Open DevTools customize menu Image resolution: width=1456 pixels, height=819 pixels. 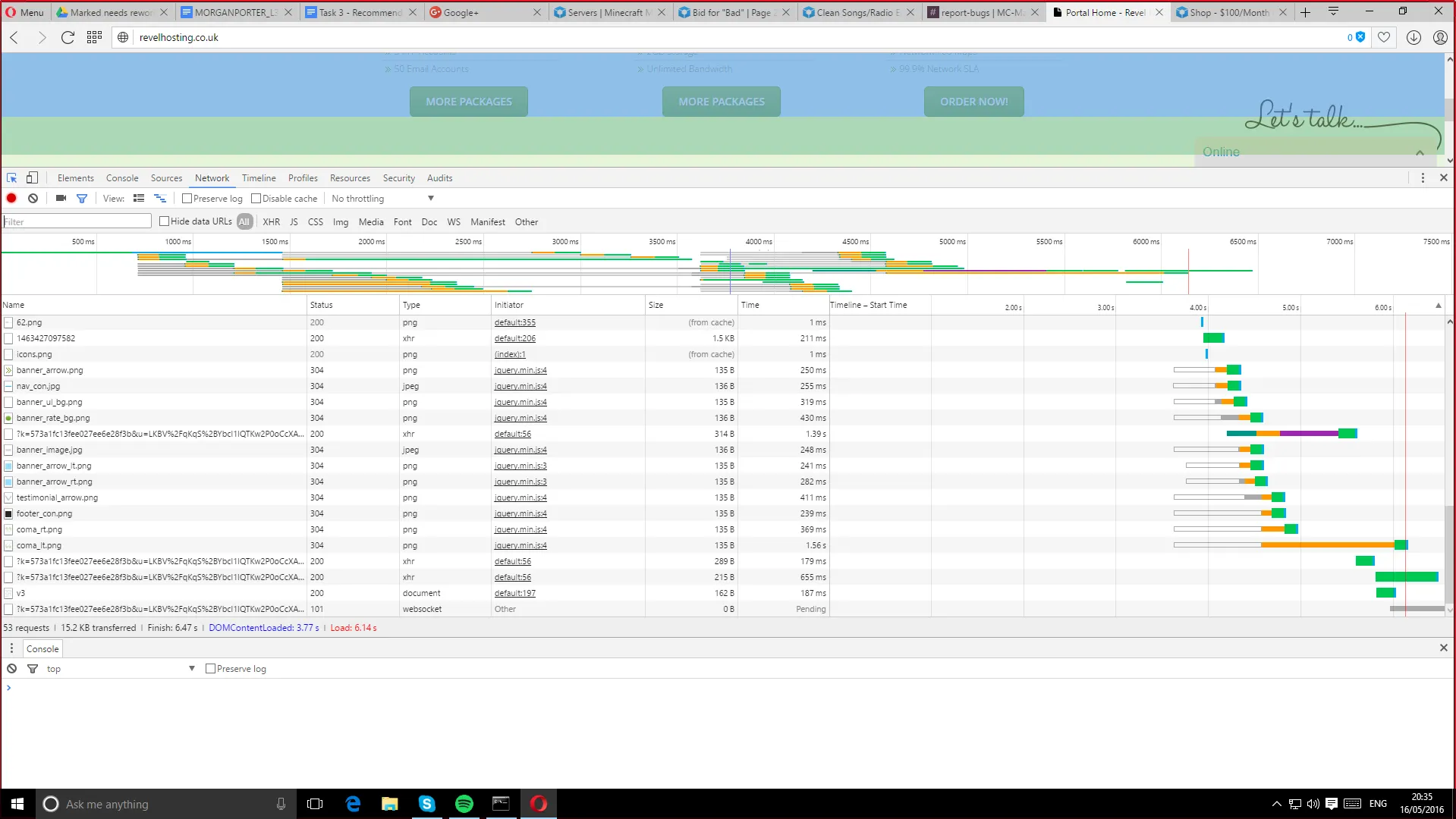(1423, 177)
